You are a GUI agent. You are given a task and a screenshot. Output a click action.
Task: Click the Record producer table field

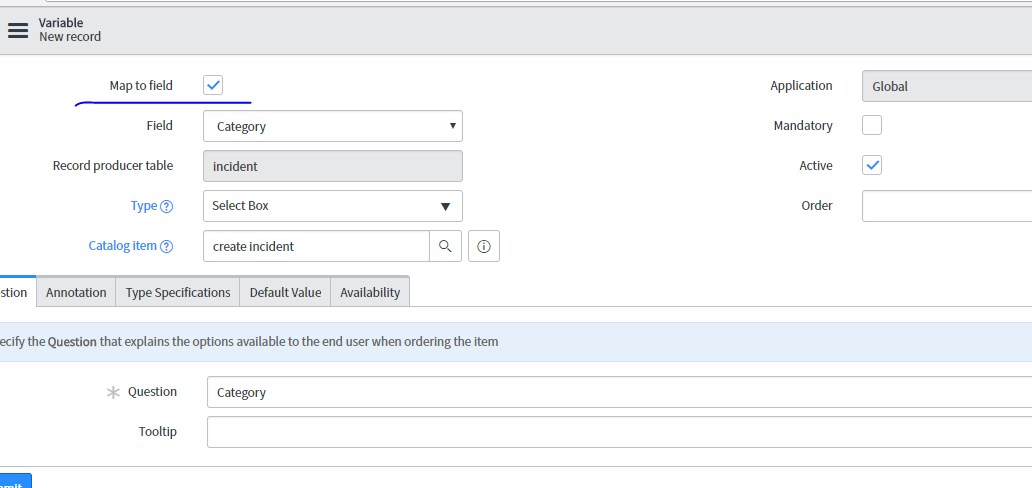click(x=333, y=166)
